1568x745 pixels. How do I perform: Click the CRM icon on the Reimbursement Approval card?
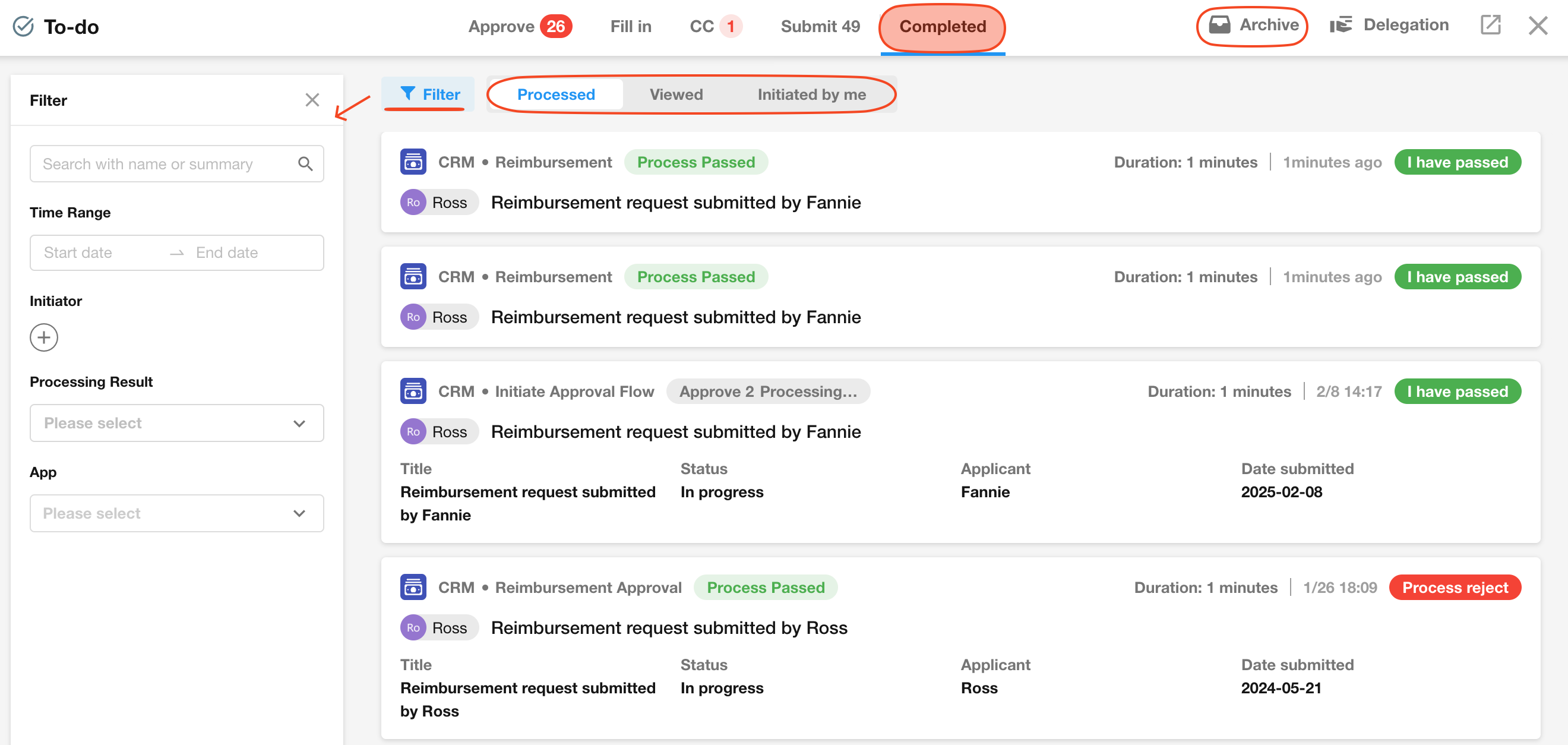pos(413,587)
